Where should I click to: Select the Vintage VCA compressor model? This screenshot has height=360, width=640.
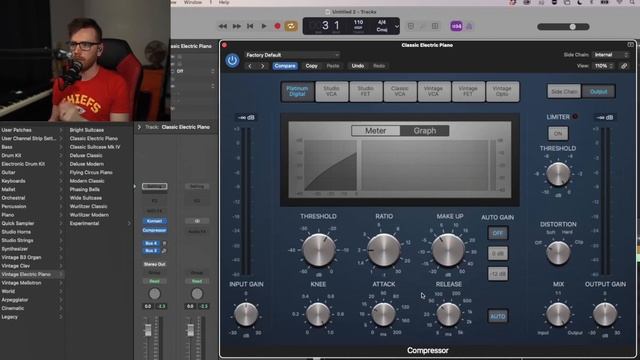click(433, 91)
